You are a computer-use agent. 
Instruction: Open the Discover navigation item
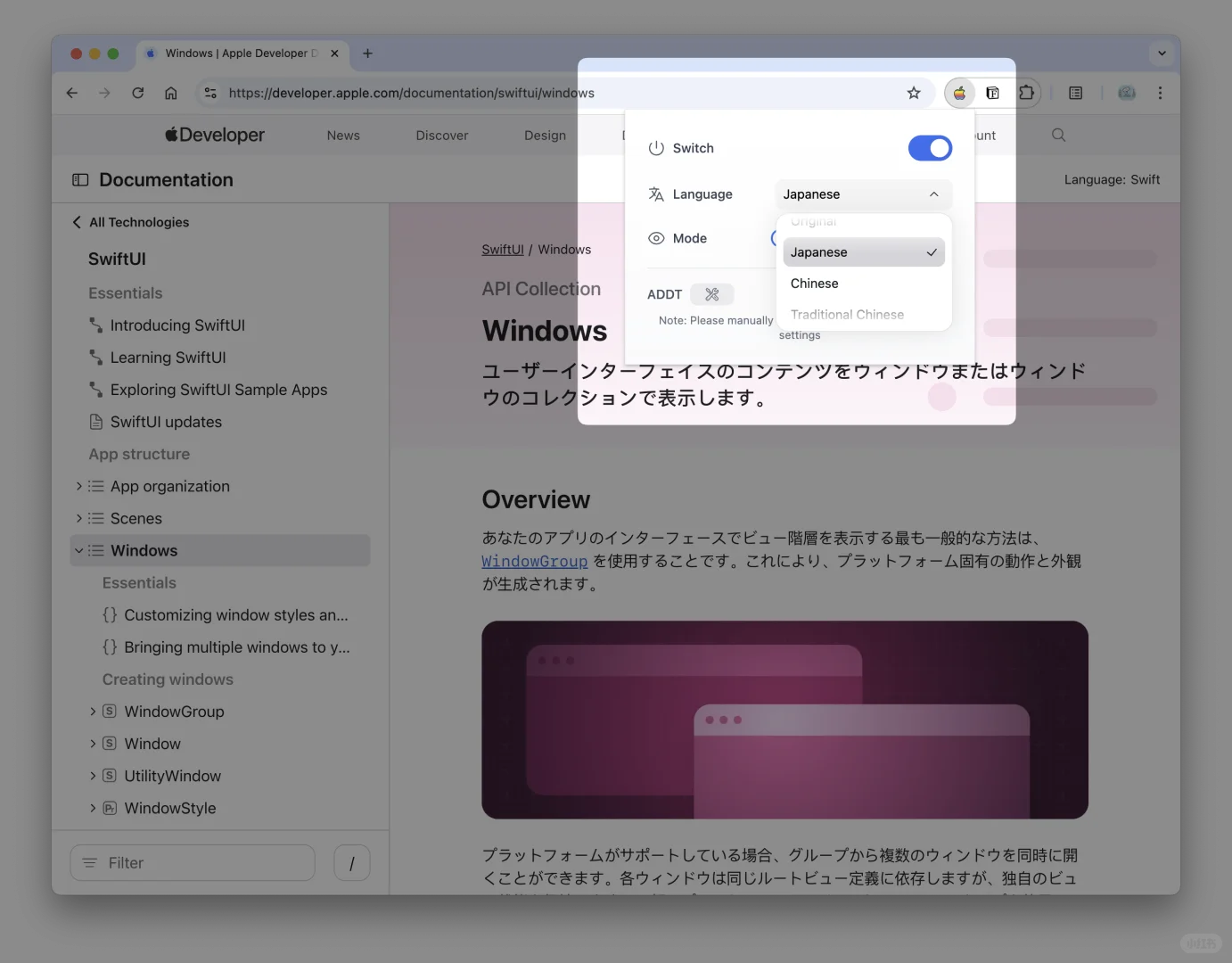tap(442, 136)
